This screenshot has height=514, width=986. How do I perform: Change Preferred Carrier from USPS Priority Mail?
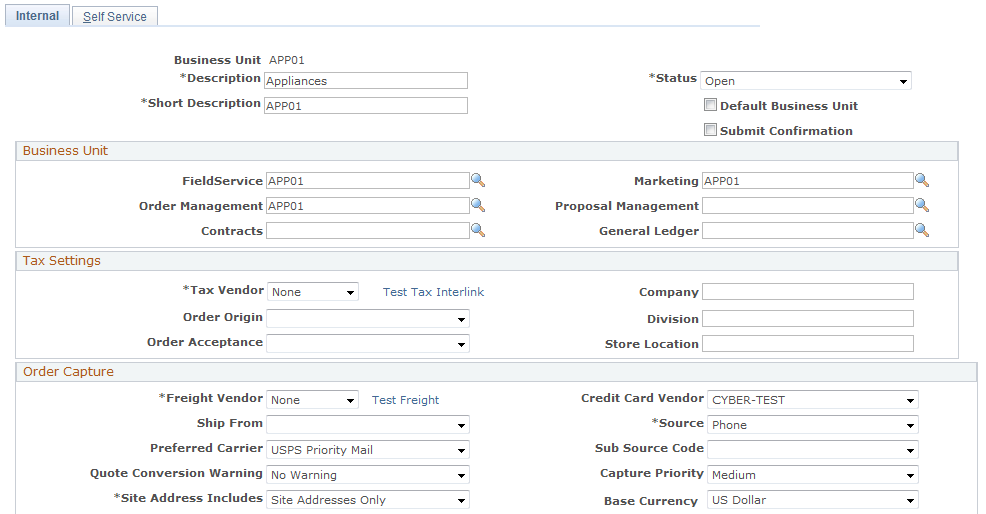pos(368,450)
